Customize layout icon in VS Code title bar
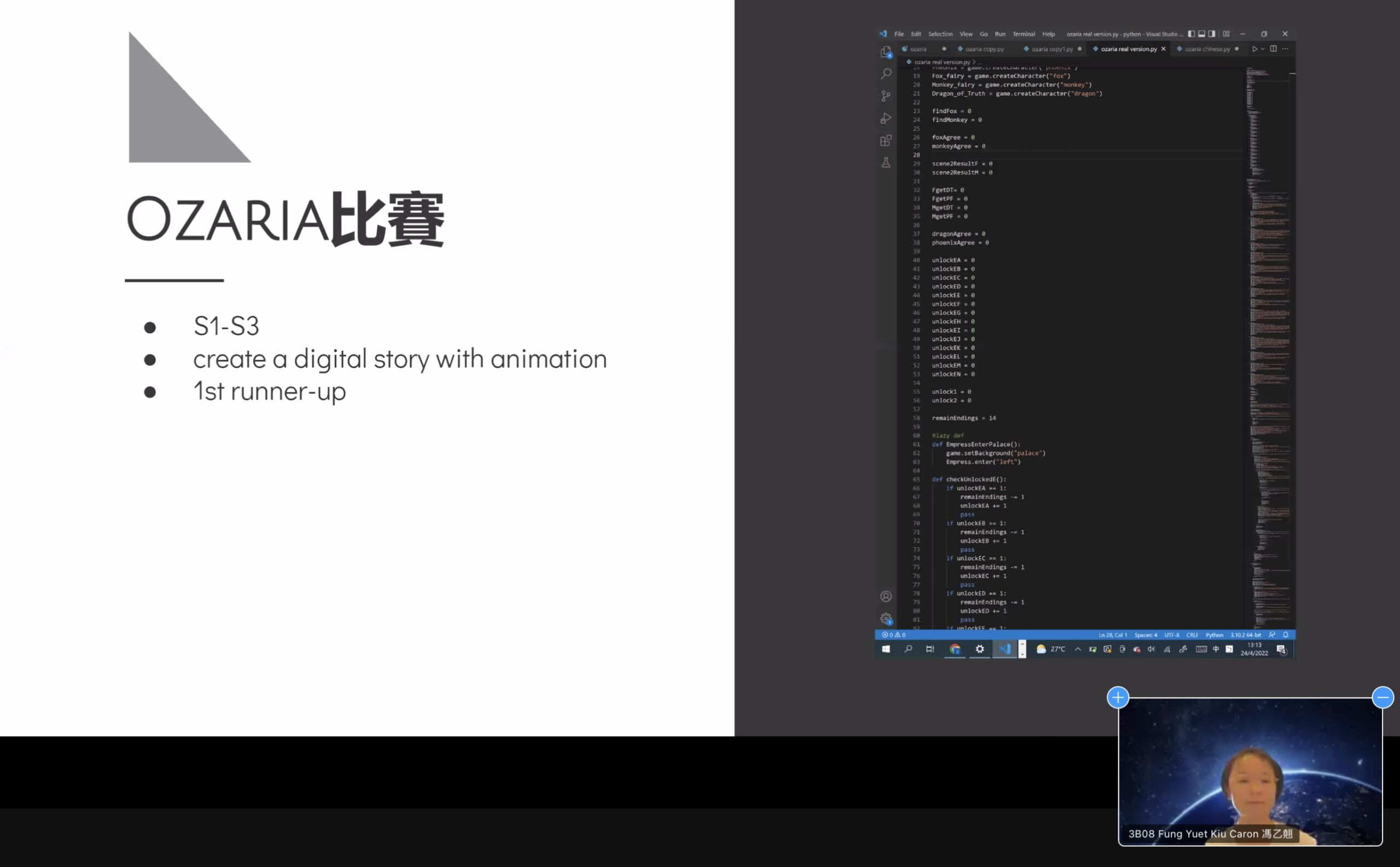This screenshot has width=1400, height=867. (x=1226, y=34)
